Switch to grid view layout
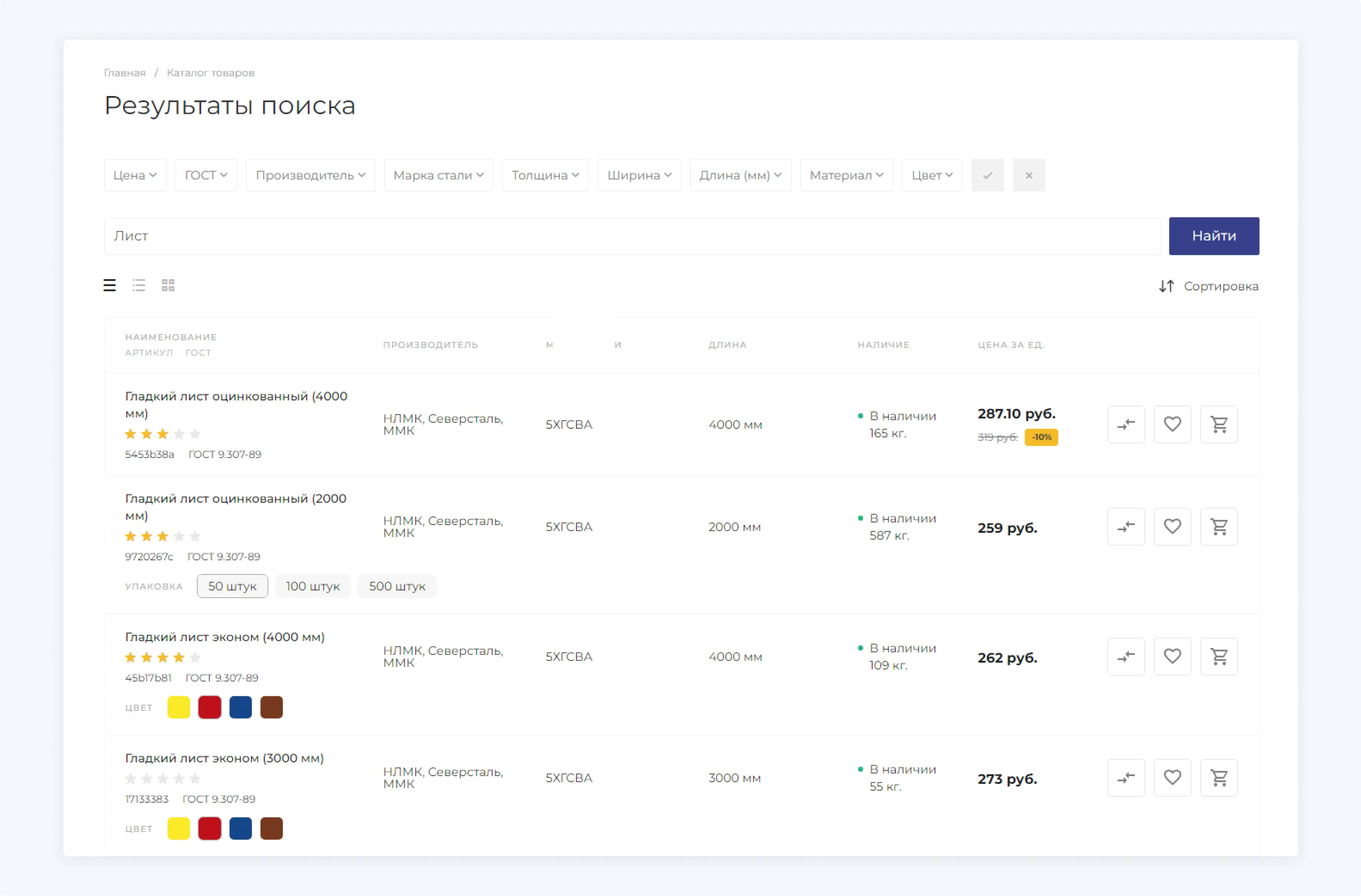The image size is (1361, 896). click(167, 285)
